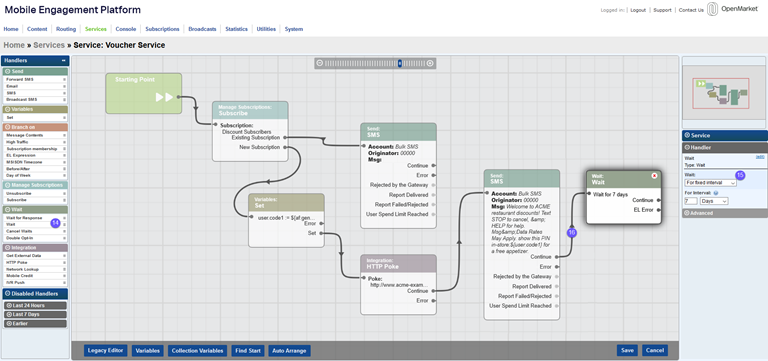Click the Auto Arrange button
The width and height of the screenshot is (768, 361).
[289, 351]
